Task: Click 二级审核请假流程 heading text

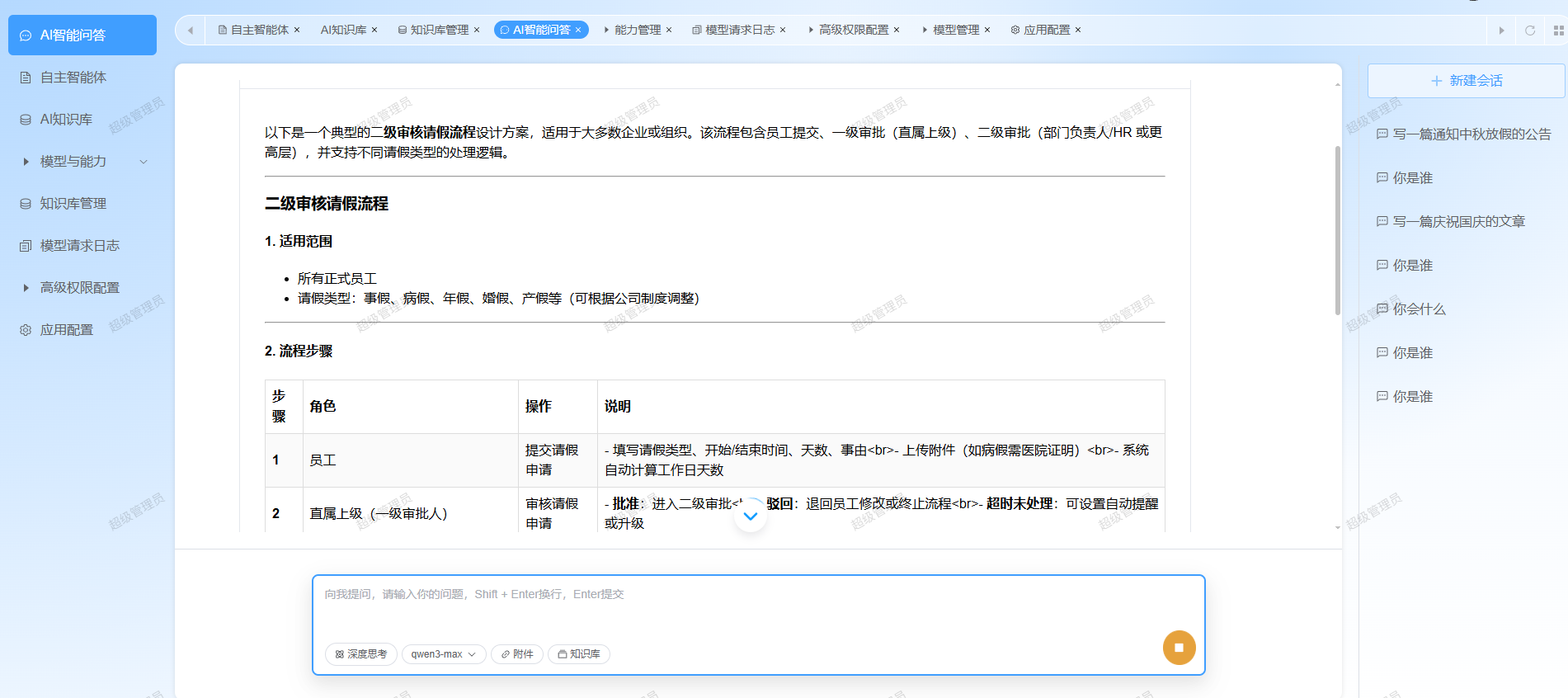Action: [x=327, y=204]
